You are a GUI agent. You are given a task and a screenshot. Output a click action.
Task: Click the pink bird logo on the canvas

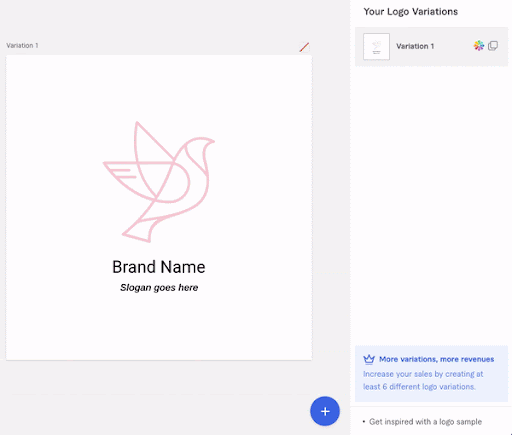(x=159, y=182)
